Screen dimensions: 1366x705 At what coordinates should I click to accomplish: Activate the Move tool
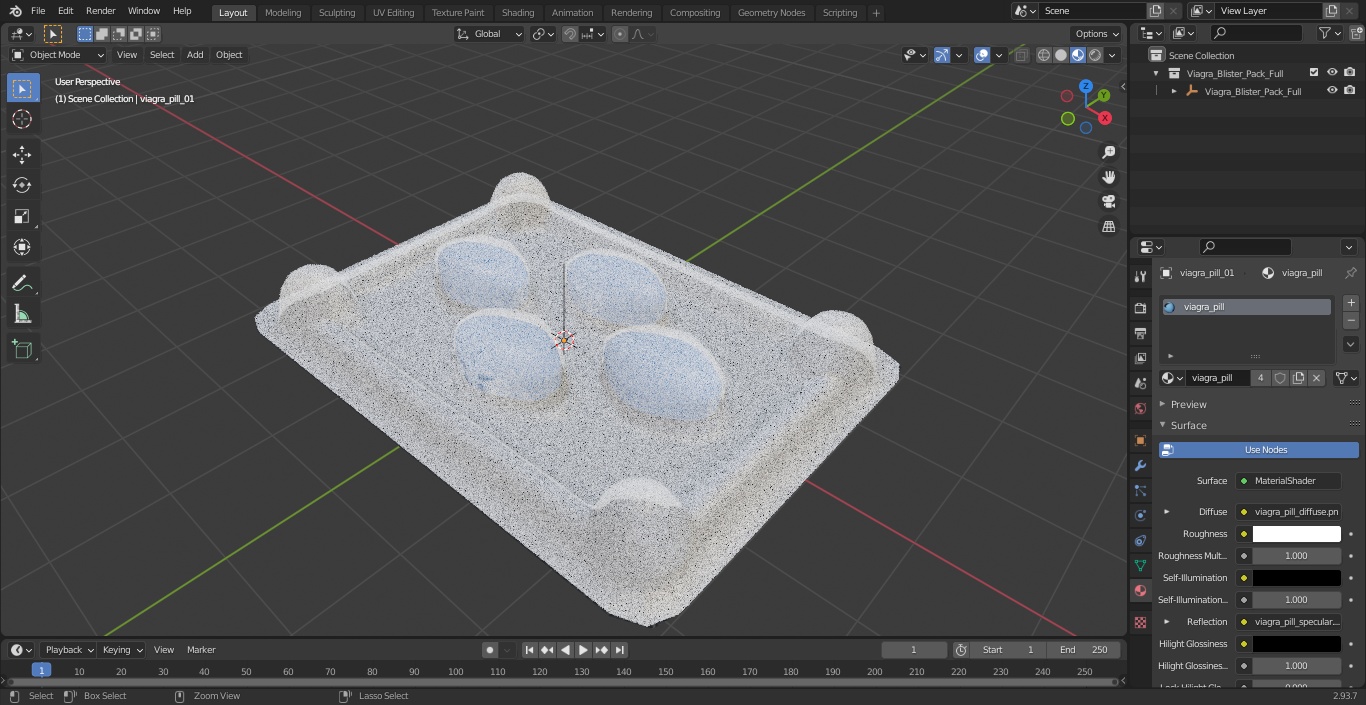coord(22,154)
